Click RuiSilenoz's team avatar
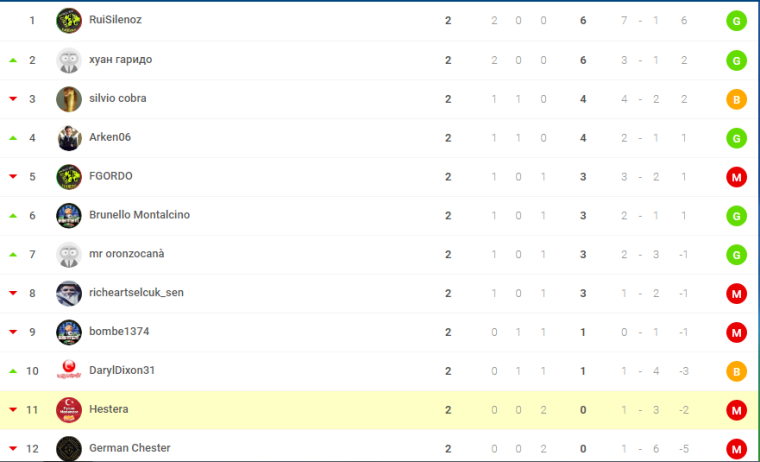 click(69, 21)
